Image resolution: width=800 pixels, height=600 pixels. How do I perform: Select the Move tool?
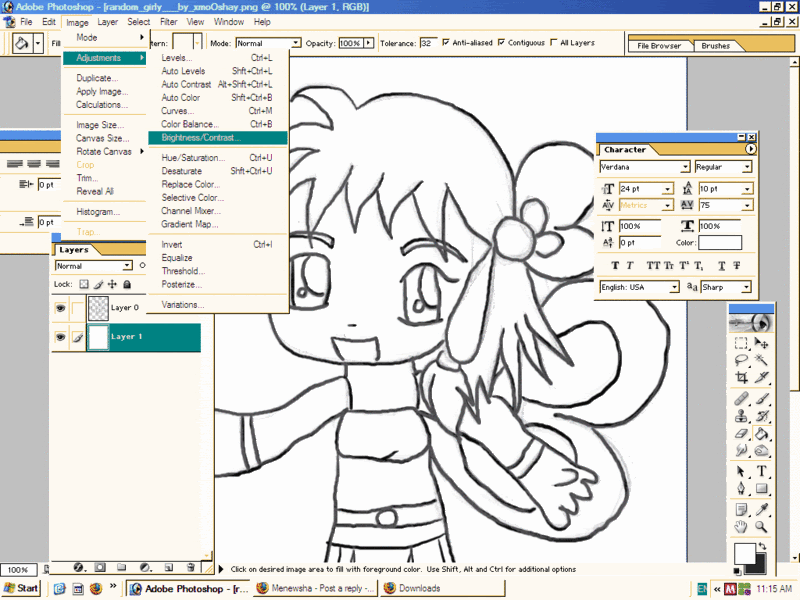[x=761, y=343]
